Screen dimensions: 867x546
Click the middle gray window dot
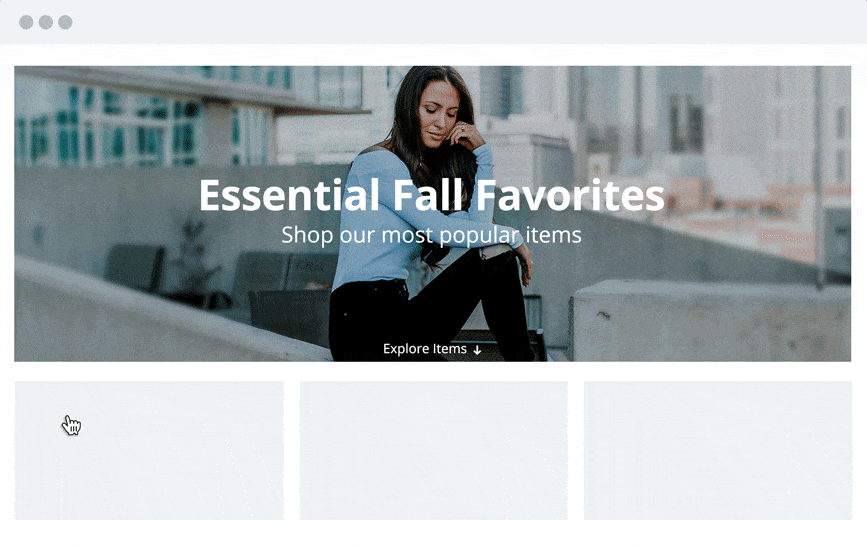pyautogui.click(x=46, y=22)
